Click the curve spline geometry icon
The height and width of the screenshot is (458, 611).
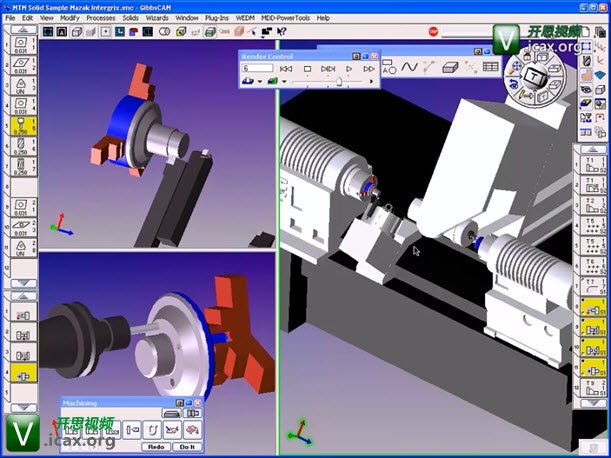(x=409, y=67)
